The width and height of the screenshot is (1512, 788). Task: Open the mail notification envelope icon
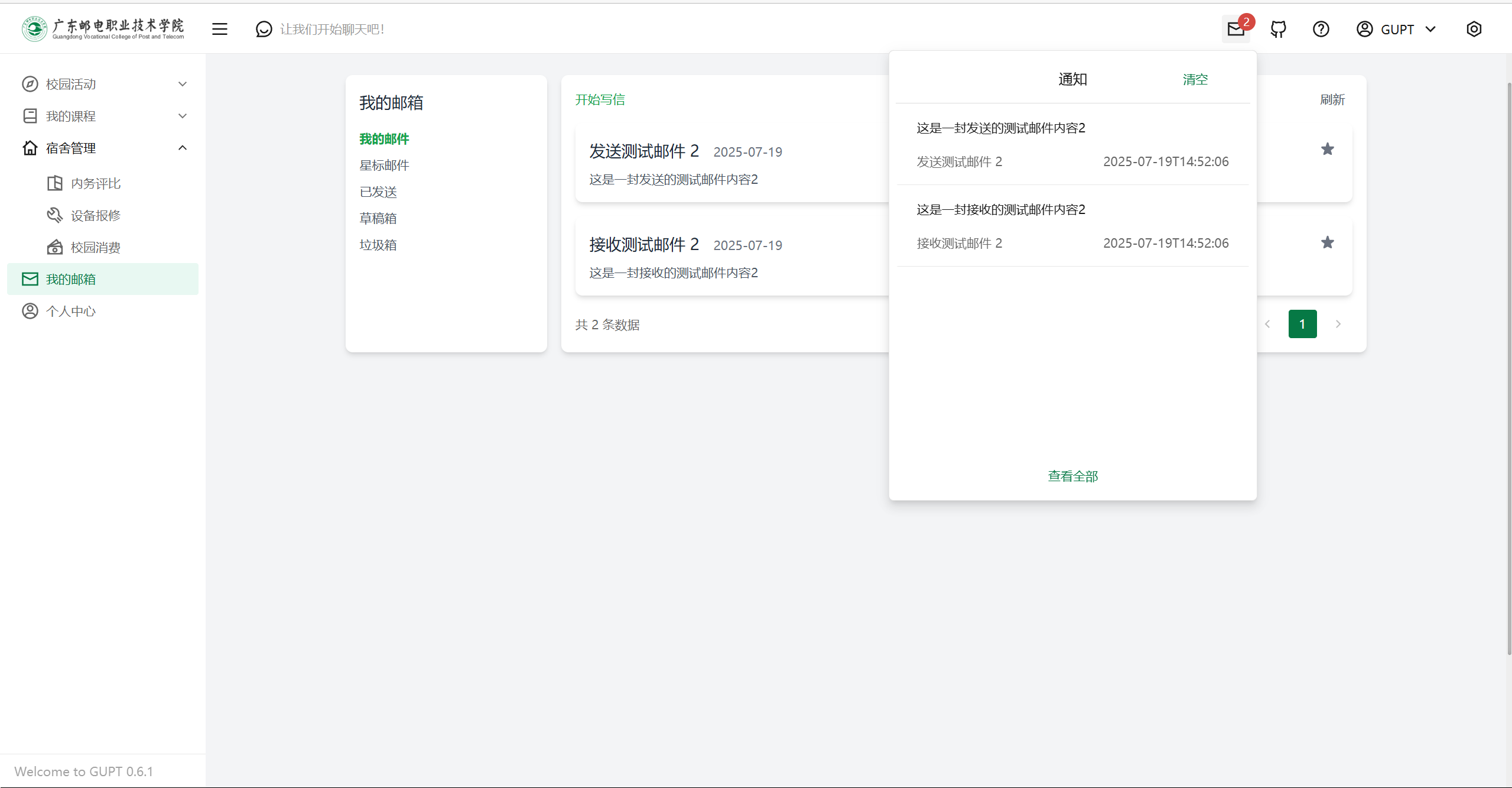click(1235, 29)
